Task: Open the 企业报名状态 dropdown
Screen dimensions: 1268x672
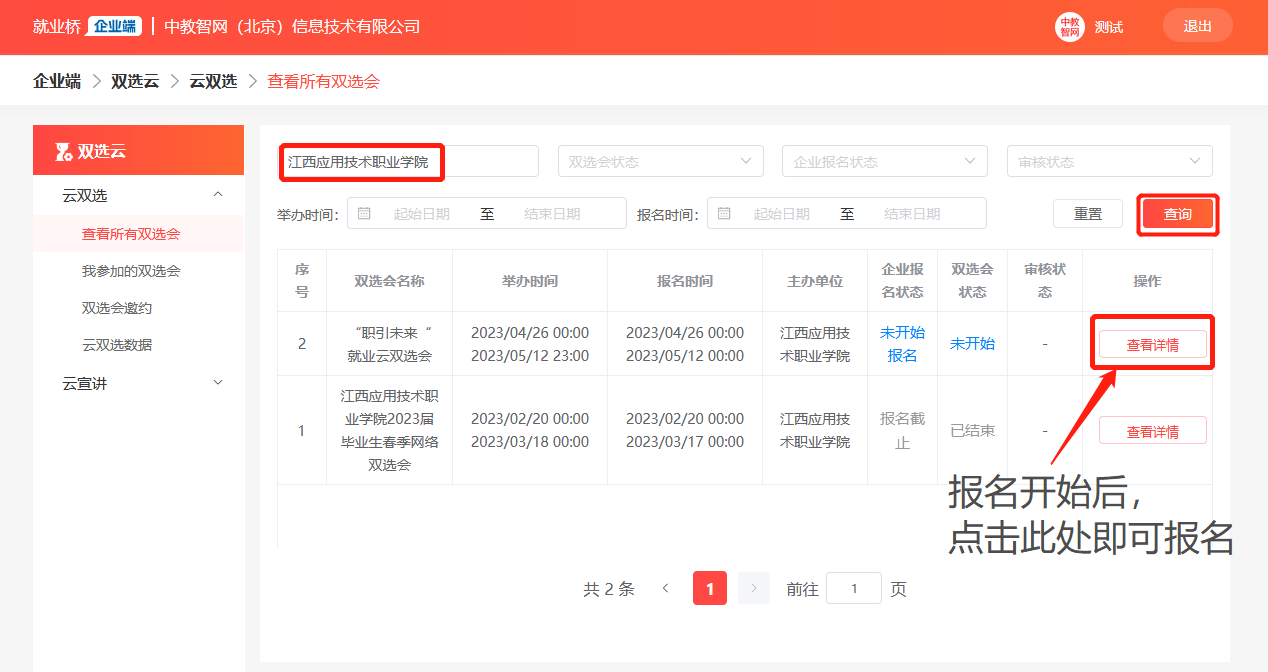Action: click(x=885, y=161)
